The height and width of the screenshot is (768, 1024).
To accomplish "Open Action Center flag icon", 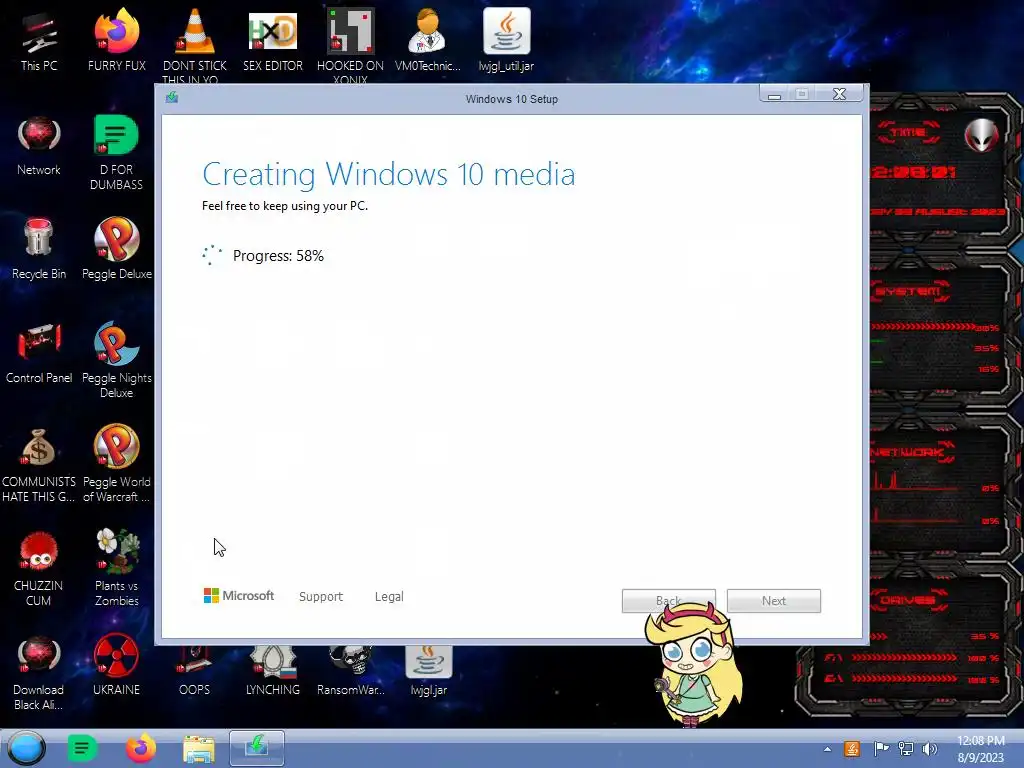I will pyautogui.click(x=880, y=748).
